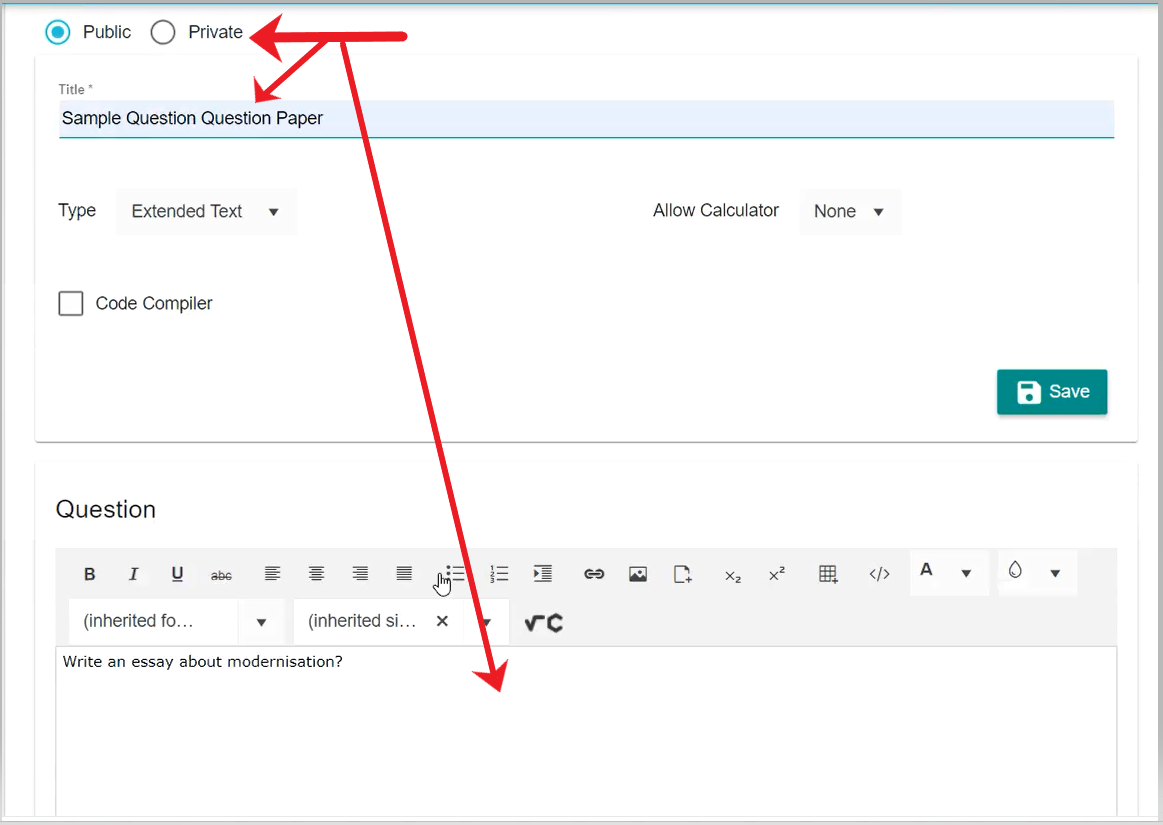Insert a numbered list

pyautogui.click(x=499, y=574)
